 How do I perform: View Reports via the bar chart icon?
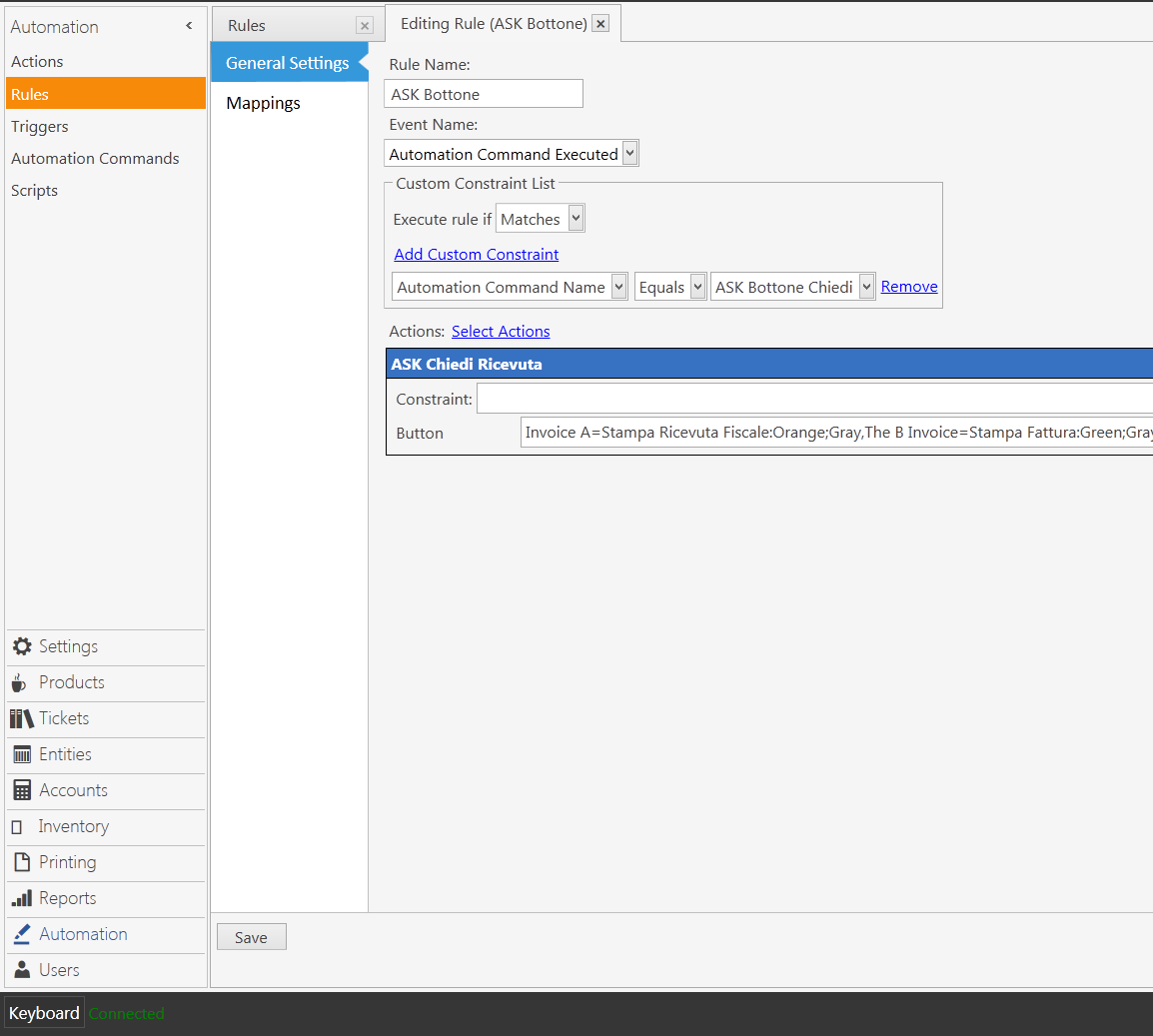click(21, 898)
